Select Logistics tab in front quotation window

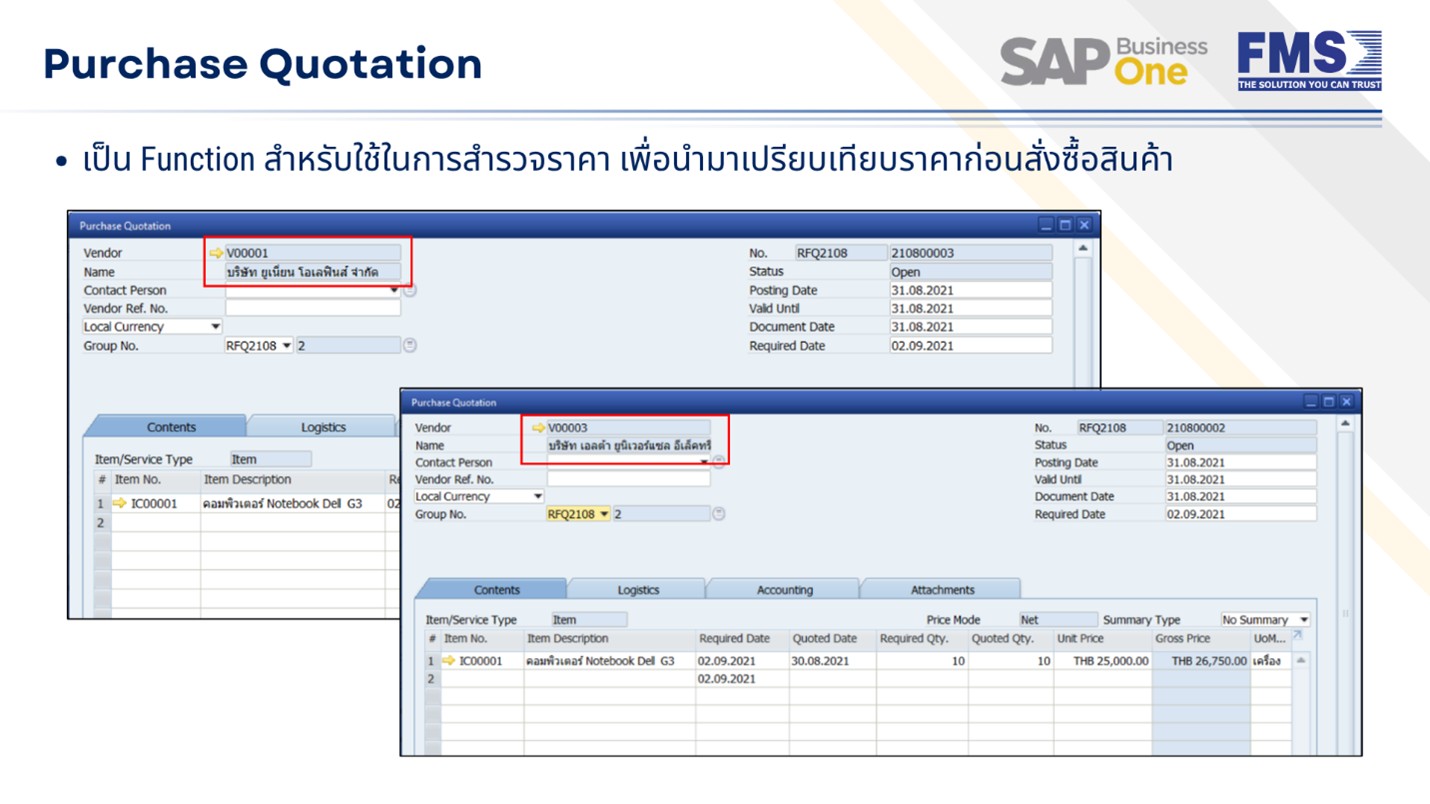pos(638,590)
